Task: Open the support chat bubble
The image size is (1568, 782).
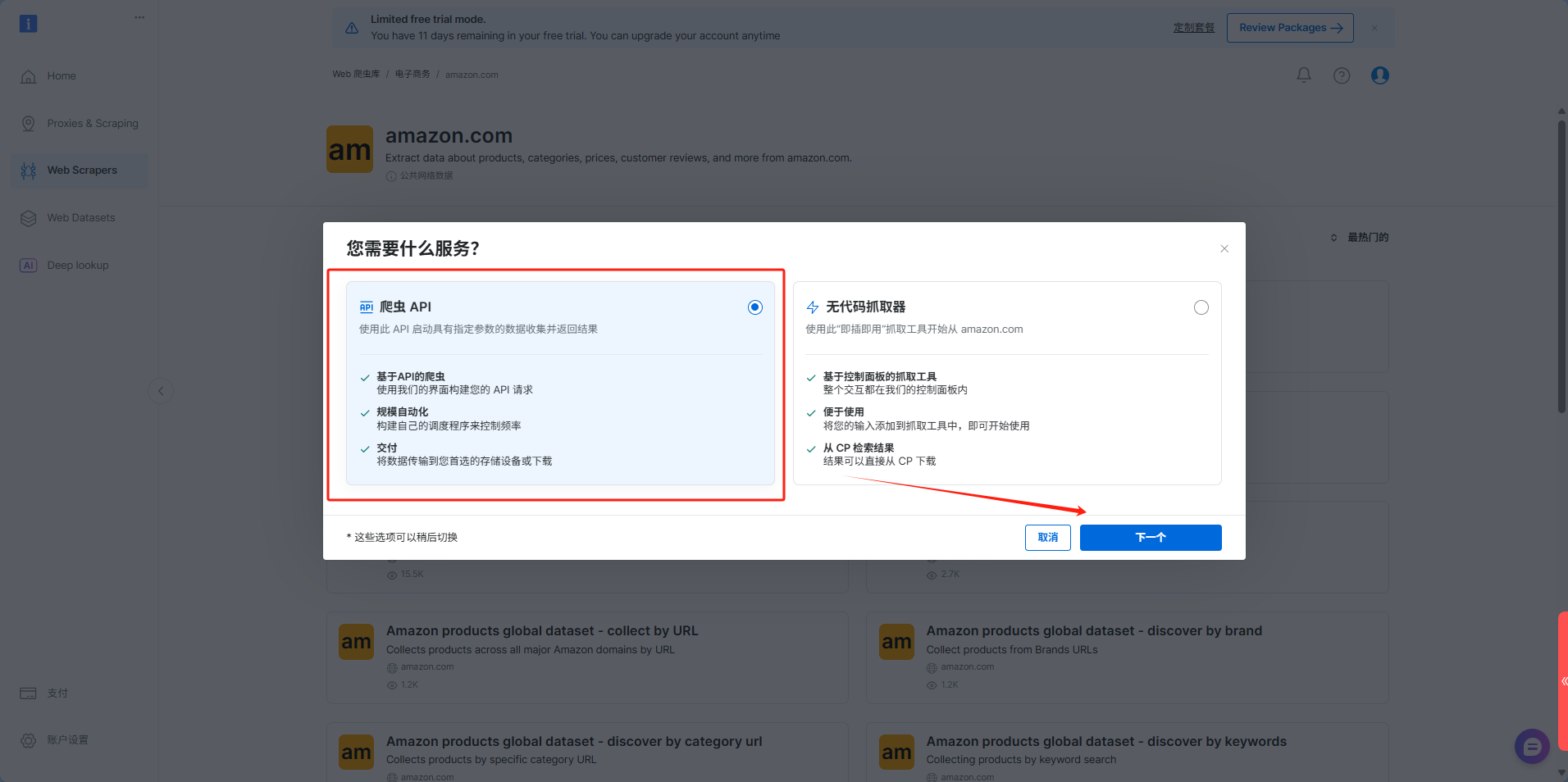Action: click(x=1533, y=746)
